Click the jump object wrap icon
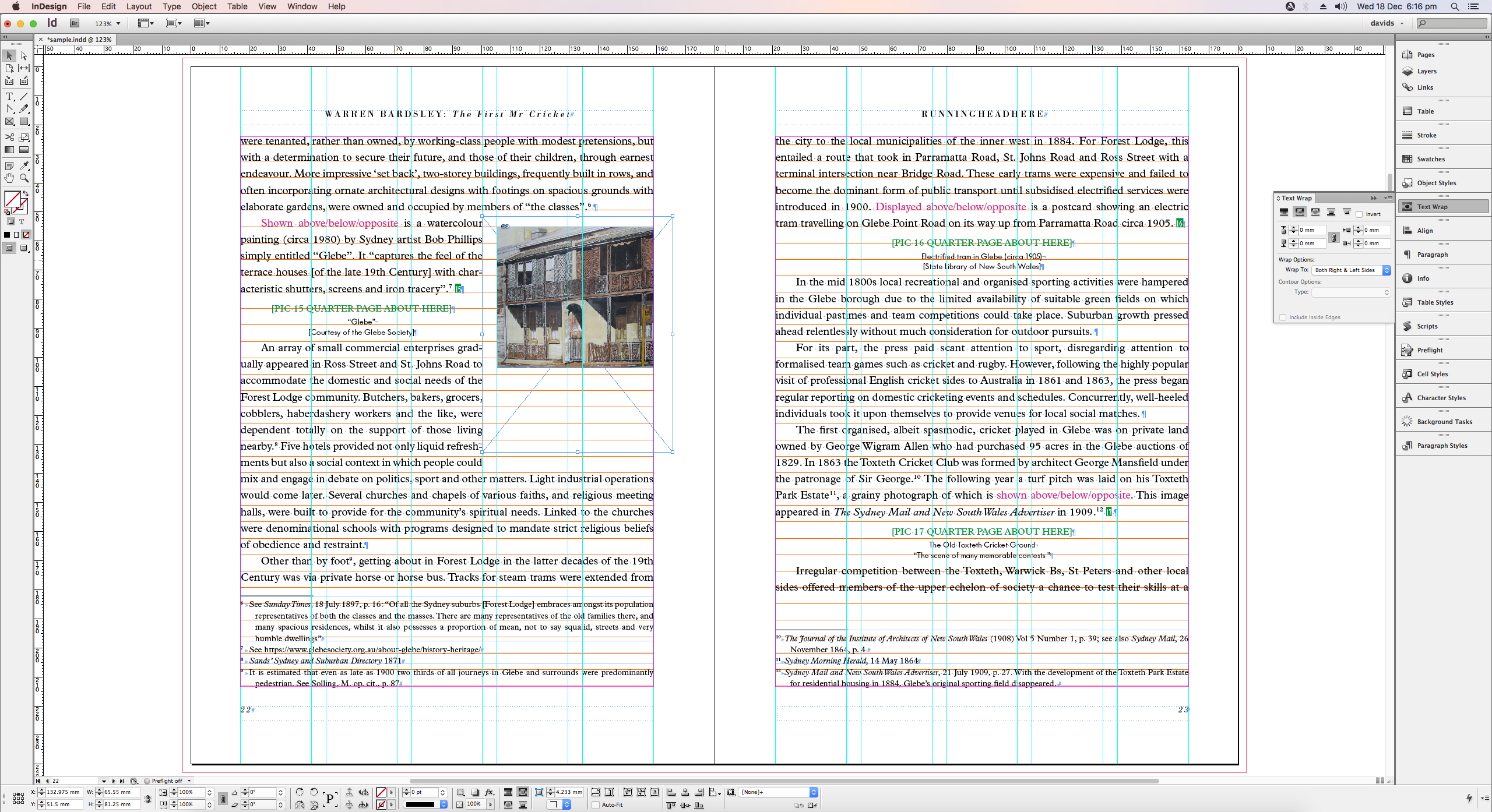The width and height of the screenshot is (1492, 812). coord(1331,213)
